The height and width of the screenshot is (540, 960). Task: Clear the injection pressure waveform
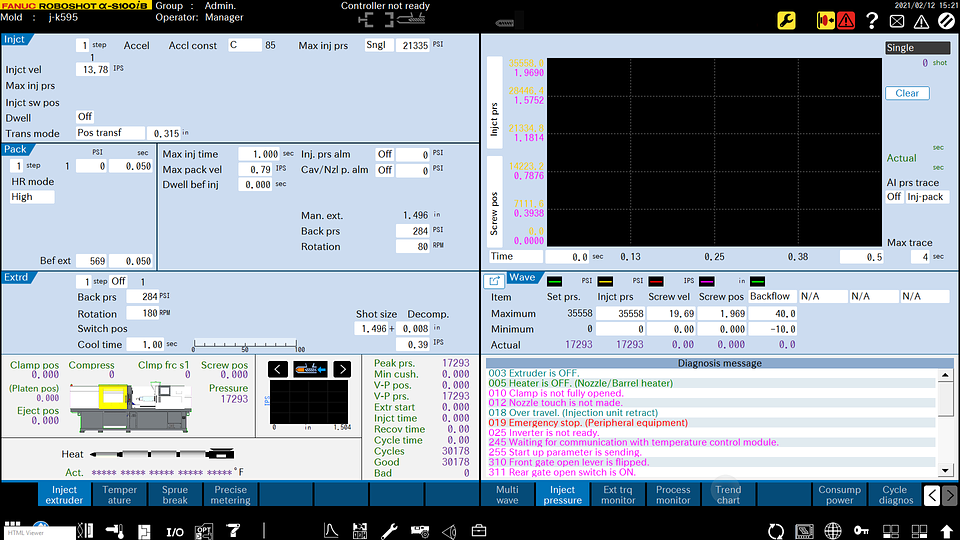coord(907,93)
